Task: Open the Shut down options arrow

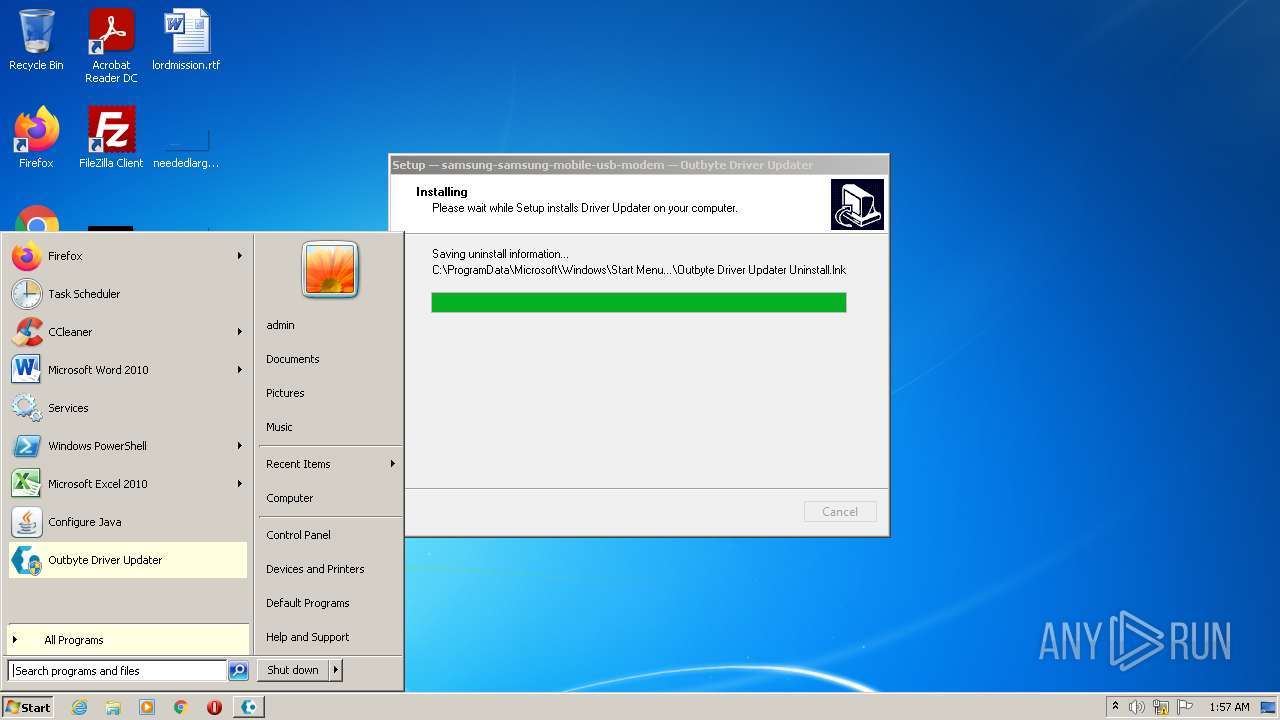Action: click(336, 670)
